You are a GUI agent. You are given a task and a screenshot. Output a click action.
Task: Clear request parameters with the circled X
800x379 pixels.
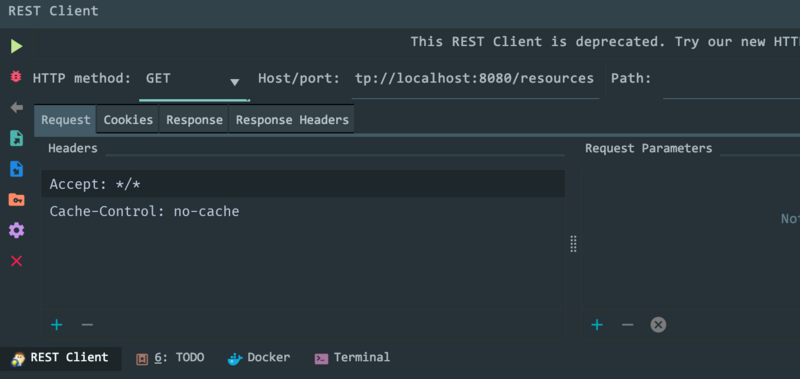pyautogui.click(x=658, y=325)
